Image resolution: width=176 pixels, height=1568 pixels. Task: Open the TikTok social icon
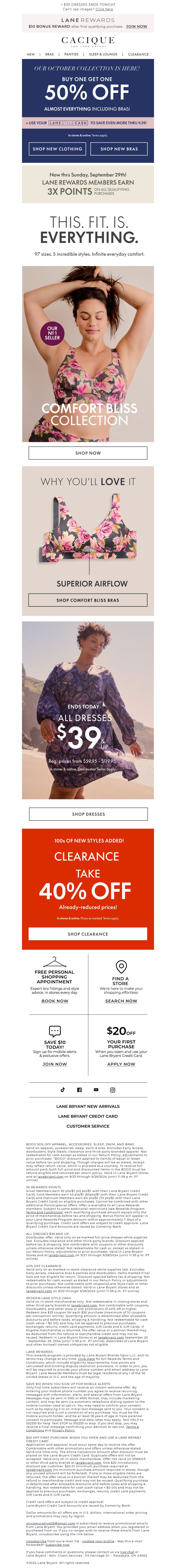pyautogui.click(x=63, y=1090)
